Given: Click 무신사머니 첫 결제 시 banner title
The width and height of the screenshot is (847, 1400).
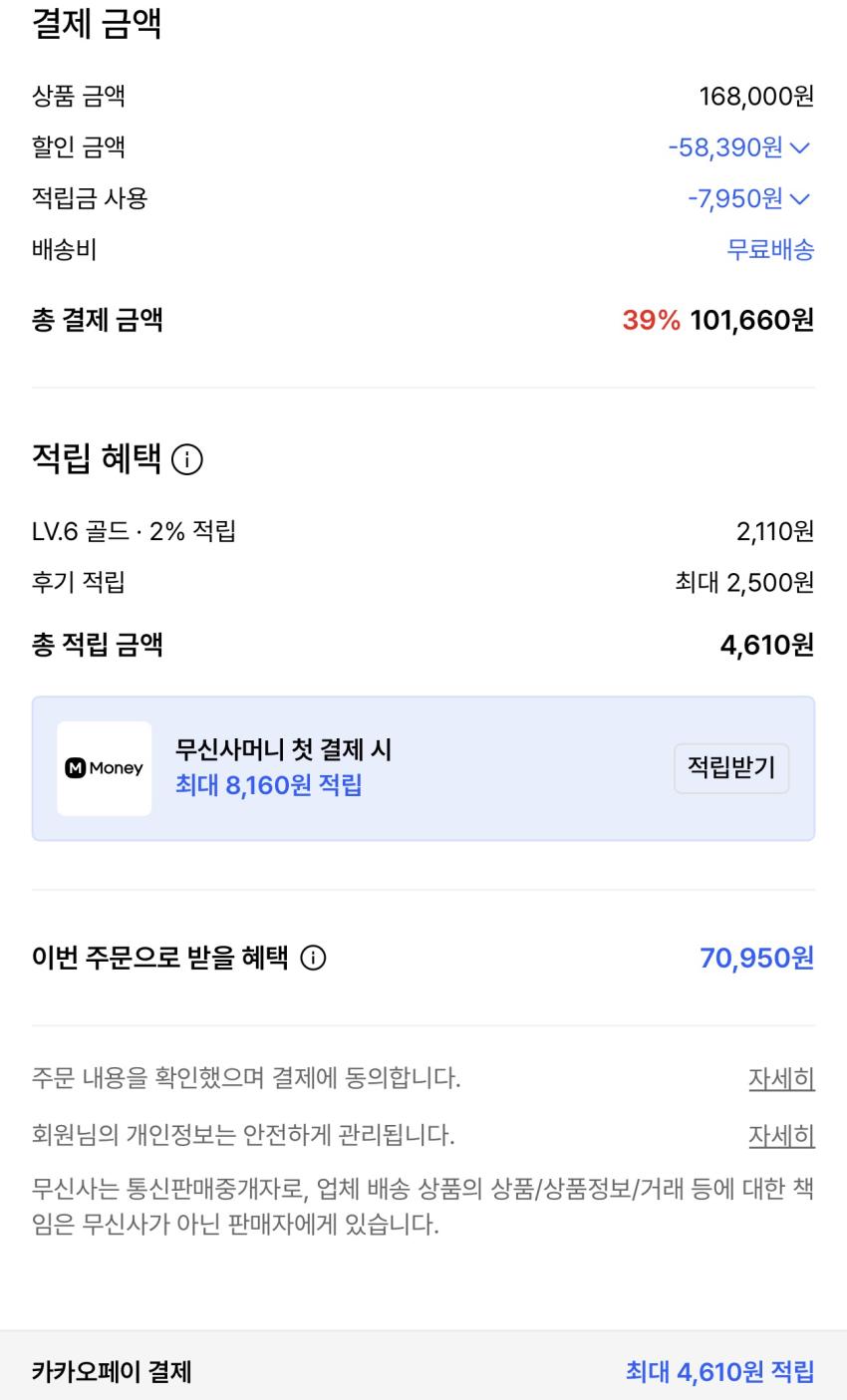Looking at the screenshot, I should coord(283,750).
